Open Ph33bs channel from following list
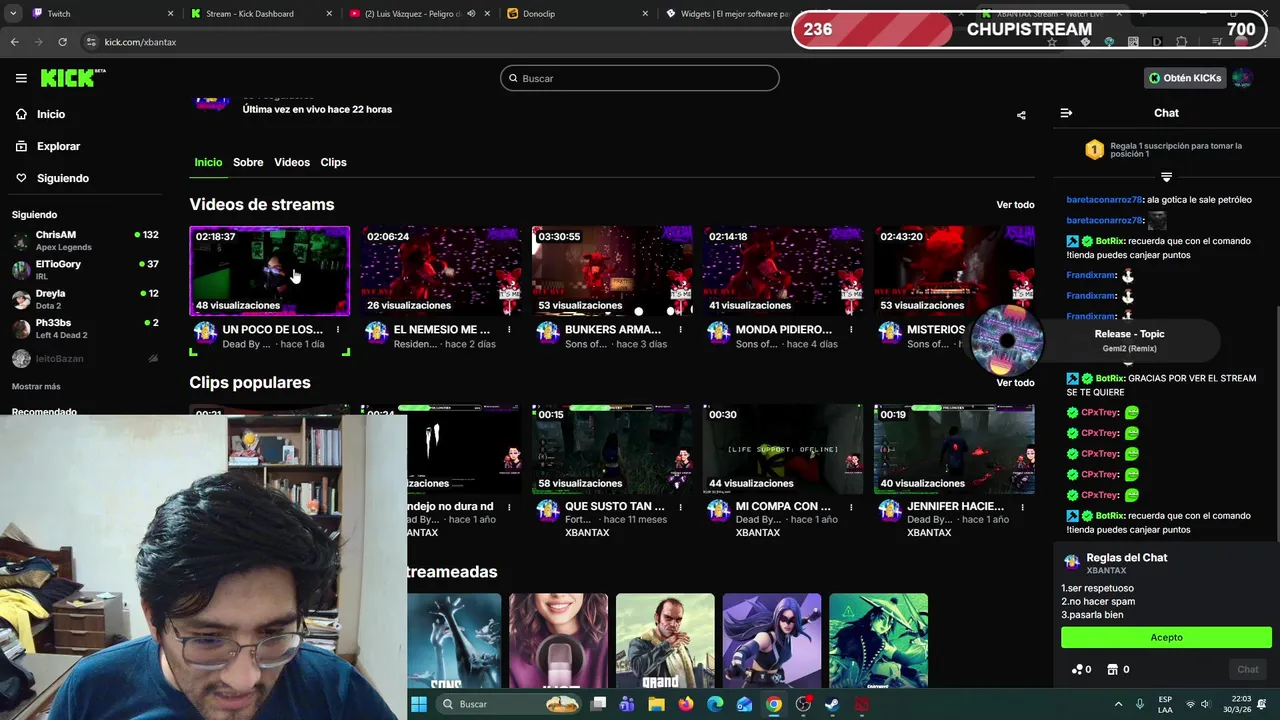The height and width of the screenshot is (720, 1280). click(85, 329)
